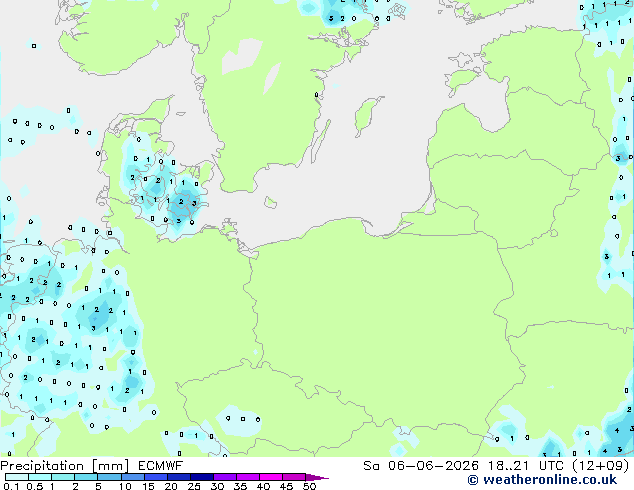Click the "(12+09)" forecast run text
The image size is (634, 490).
tap(601, 466)
